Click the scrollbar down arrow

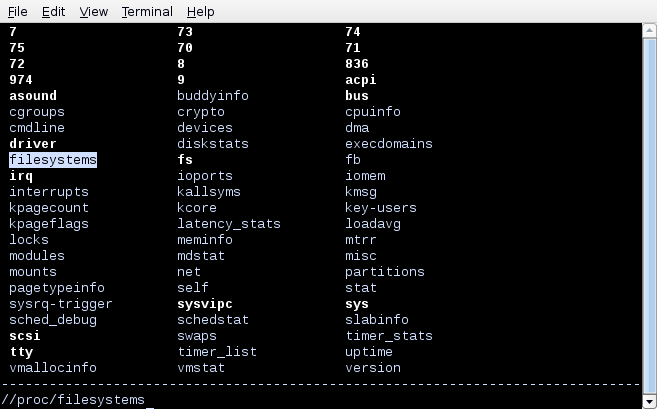click(x=649, y=402)
